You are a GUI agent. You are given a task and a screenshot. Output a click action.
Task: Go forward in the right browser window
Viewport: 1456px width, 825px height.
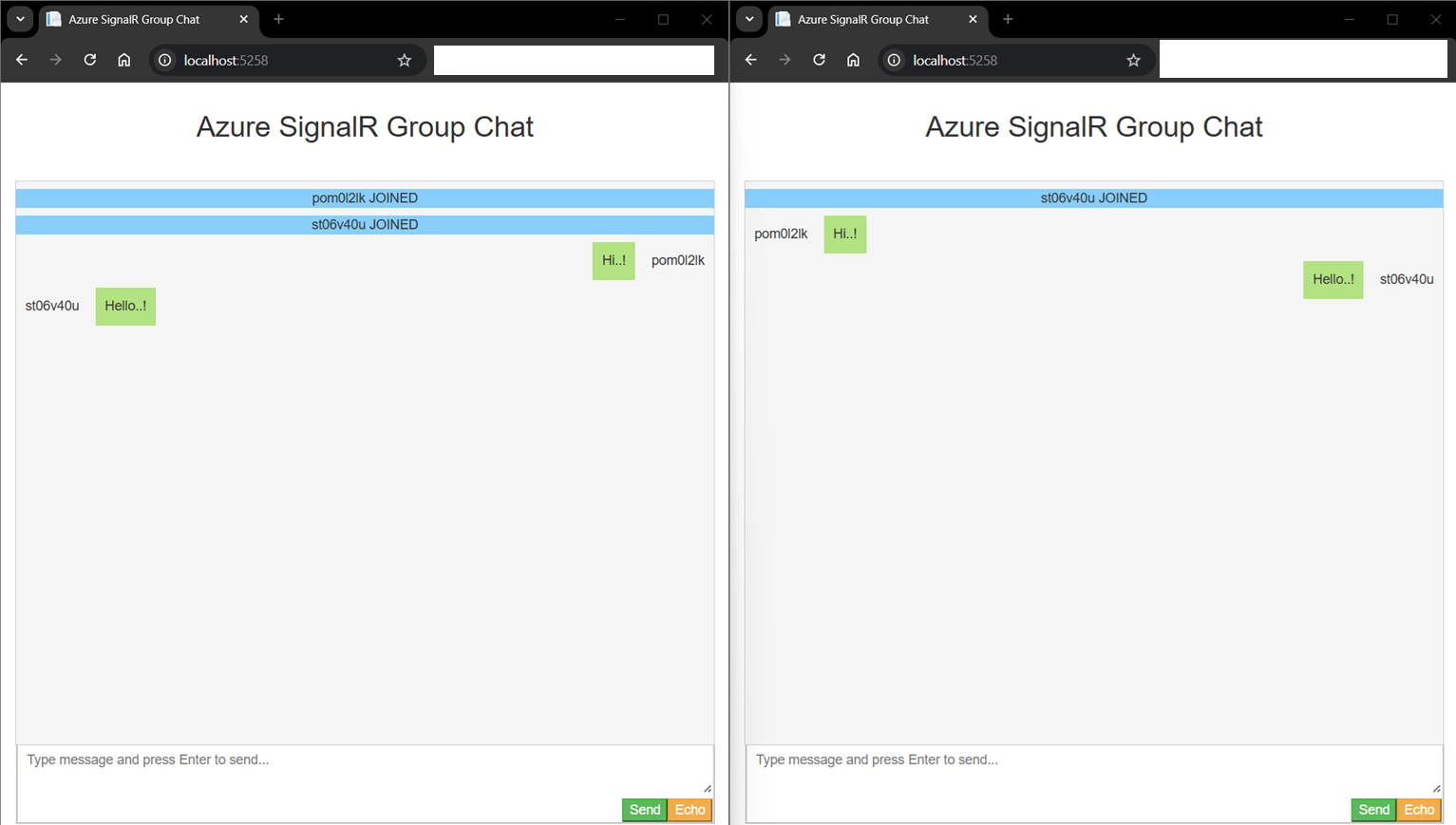click(x=785, y=60)
